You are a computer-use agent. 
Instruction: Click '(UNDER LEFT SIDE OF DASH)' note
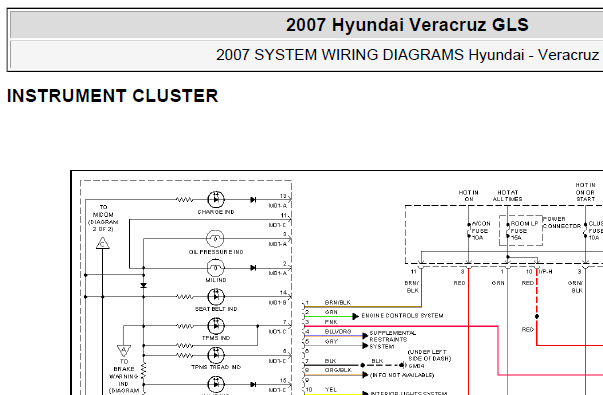tap(429, 355)
